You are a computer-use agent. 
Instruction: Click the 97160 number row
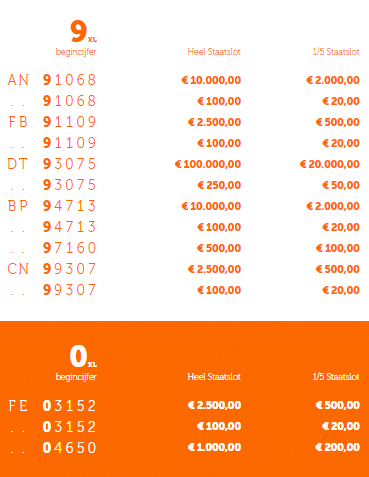(x=184, y=248)
